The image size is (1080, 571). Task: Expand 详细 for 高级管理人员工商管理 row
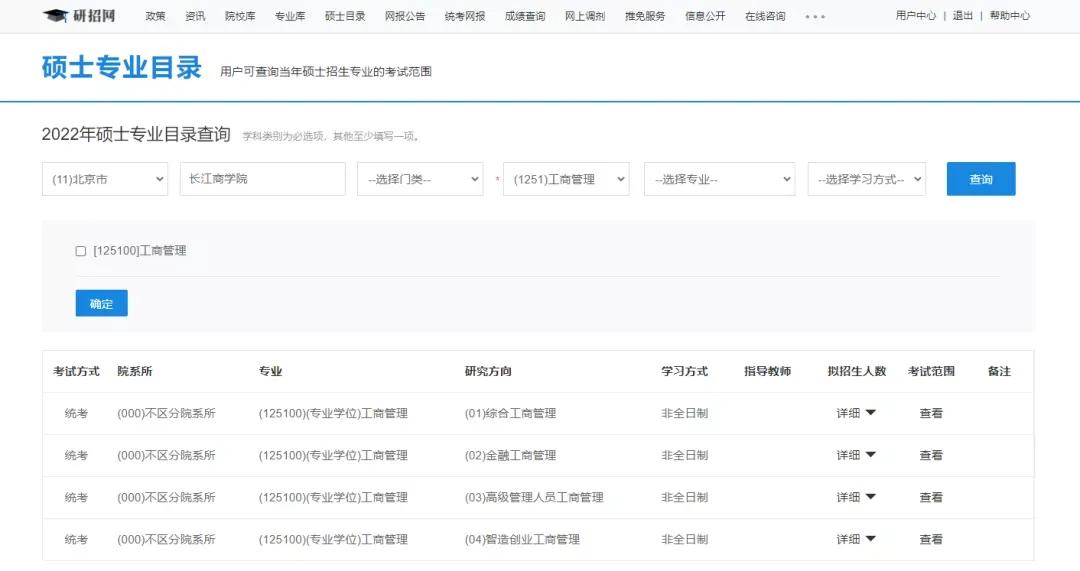pos(855,497)
